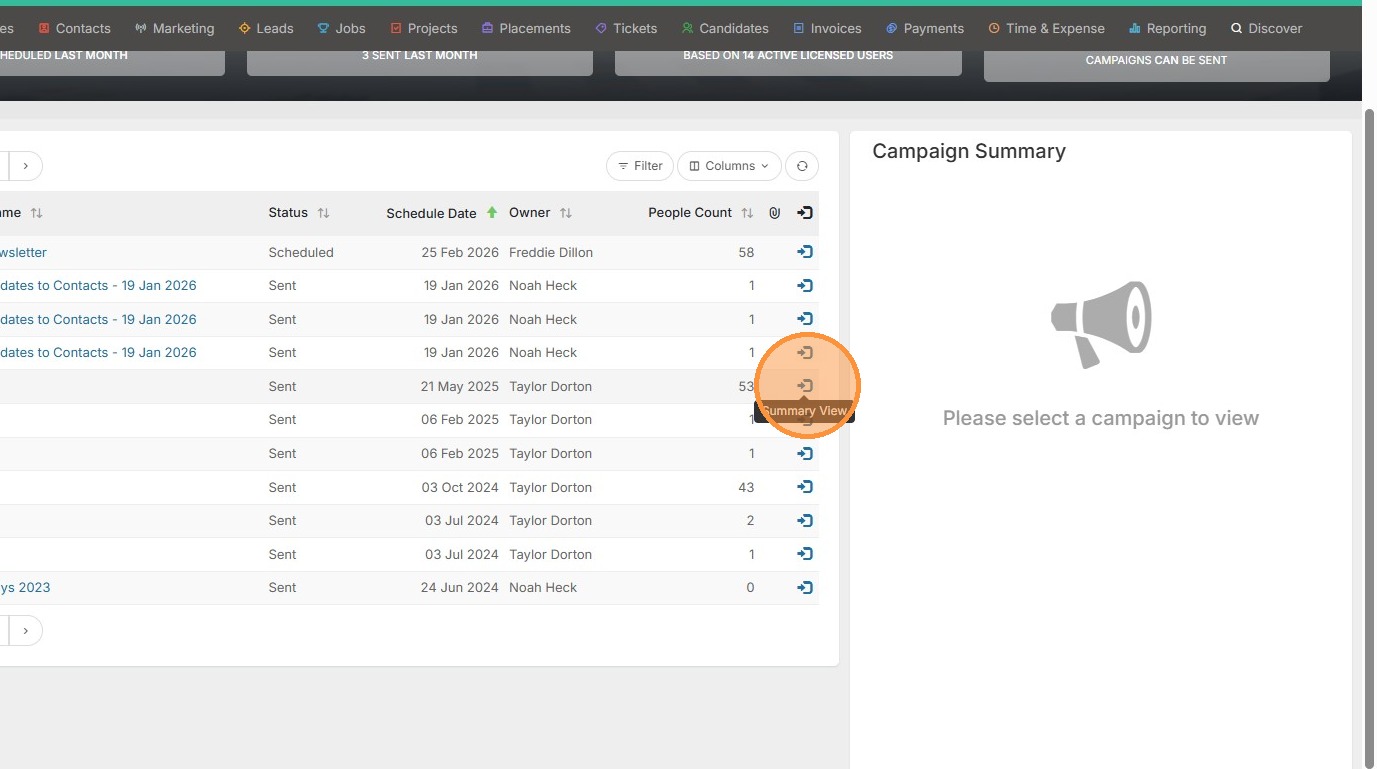
Task: Click the 'Freddie Dillon' owner cell
Action: [x=551, y=252]
